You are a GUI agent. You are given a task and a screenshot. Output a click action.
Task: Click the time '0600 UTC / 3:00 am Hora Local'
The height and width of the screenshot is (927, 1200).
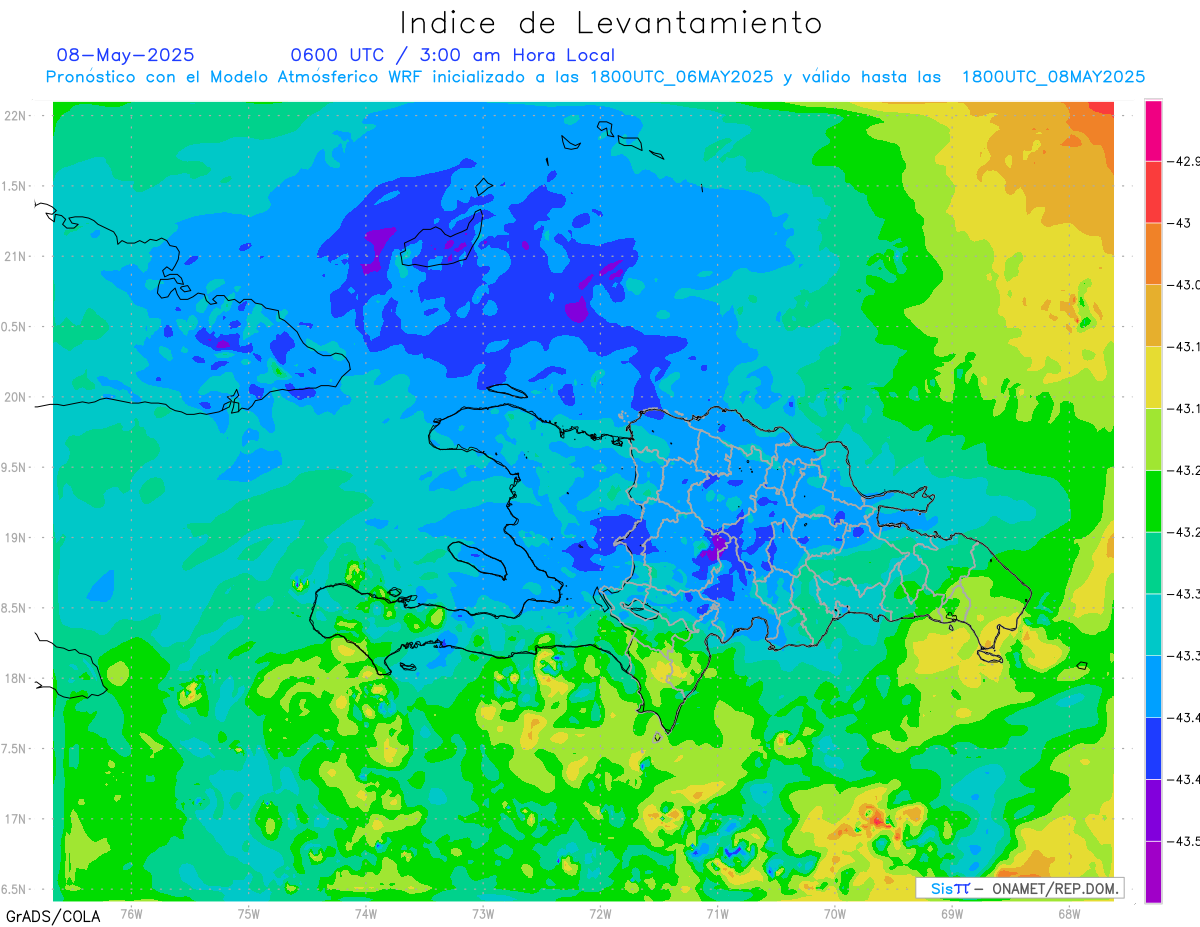(453, 55)
